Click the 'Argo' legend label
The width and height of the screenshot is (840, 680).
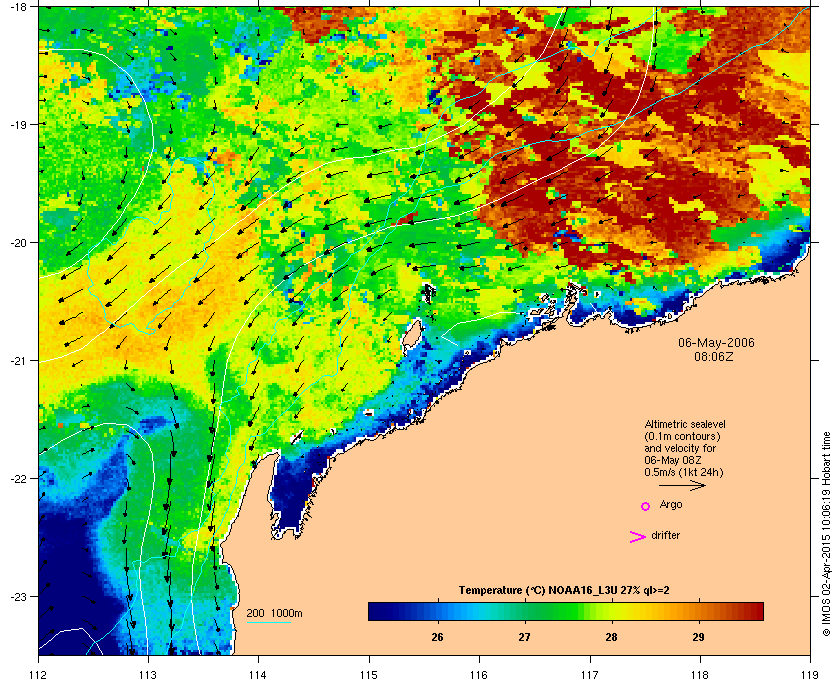671,505
